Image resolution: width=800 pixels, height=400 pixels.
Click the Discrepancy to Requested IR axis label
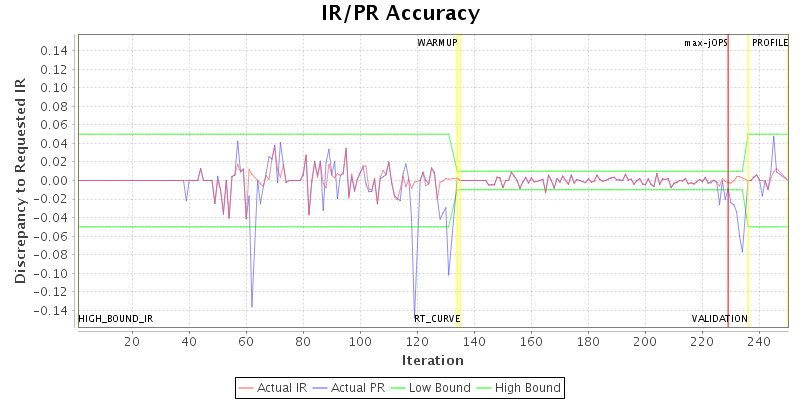20,180
